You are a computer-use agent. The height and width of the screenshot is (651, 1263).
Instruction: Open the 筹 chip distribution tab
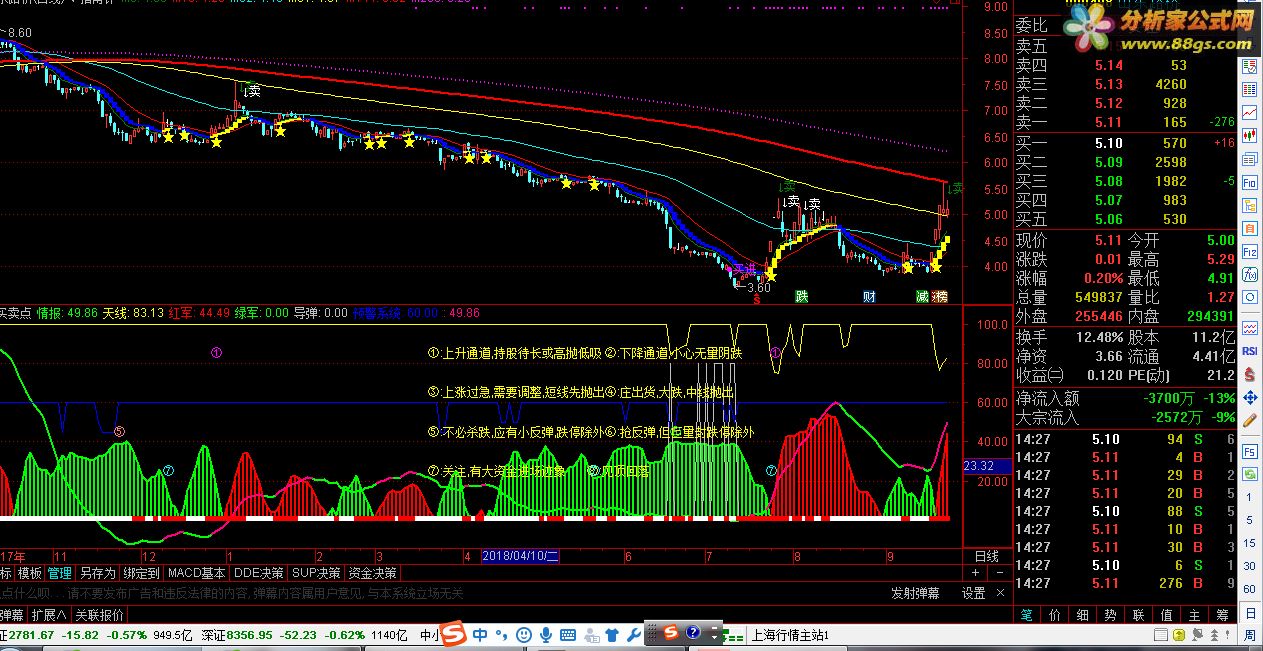(1223, 616)
